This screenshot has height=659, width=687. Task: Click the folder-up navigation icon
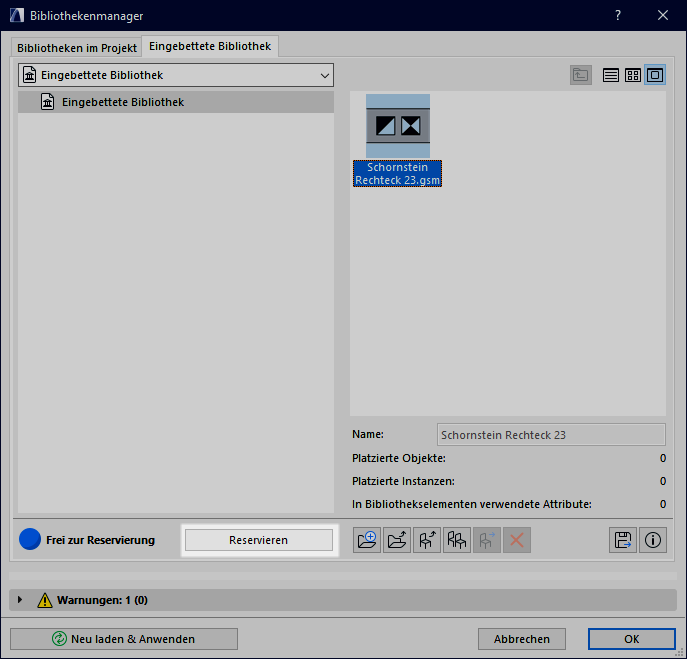point(581,75)
